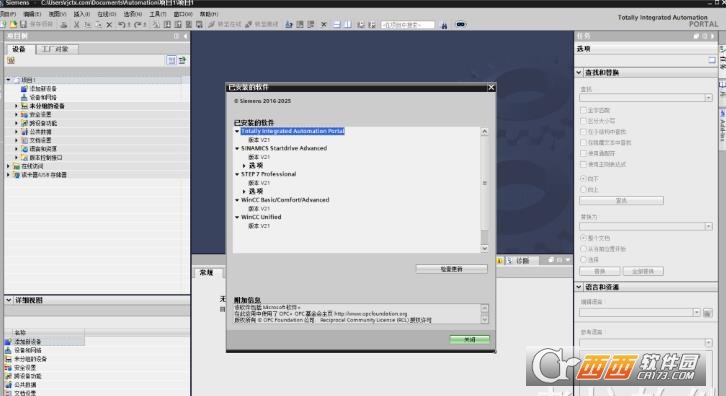Select the 向下 radio button
The width and height of the screenshot is (726, 396).
583,178
